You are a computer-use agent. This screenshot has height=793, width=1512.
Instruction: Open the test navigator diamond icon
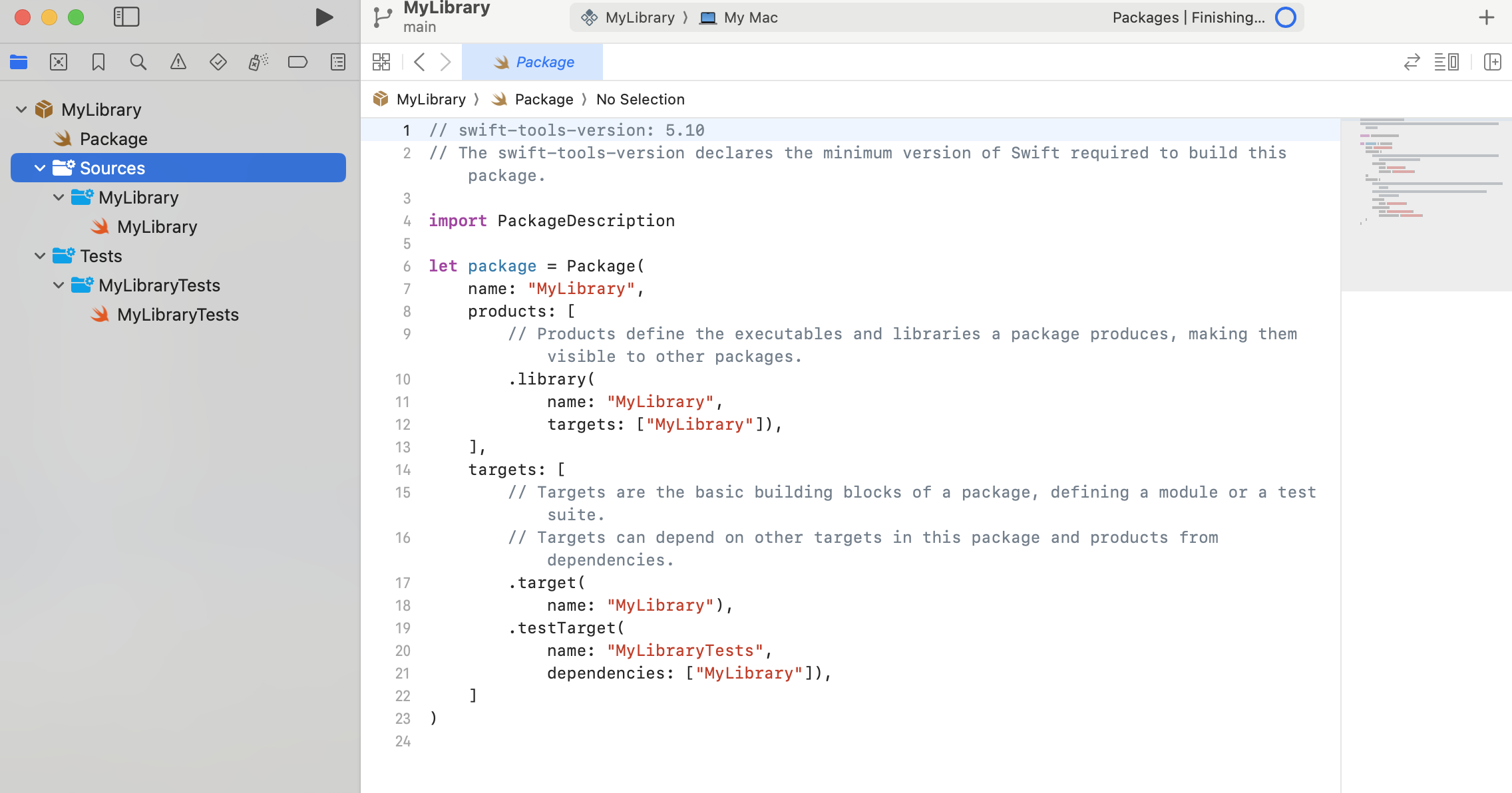click(218, 62)
